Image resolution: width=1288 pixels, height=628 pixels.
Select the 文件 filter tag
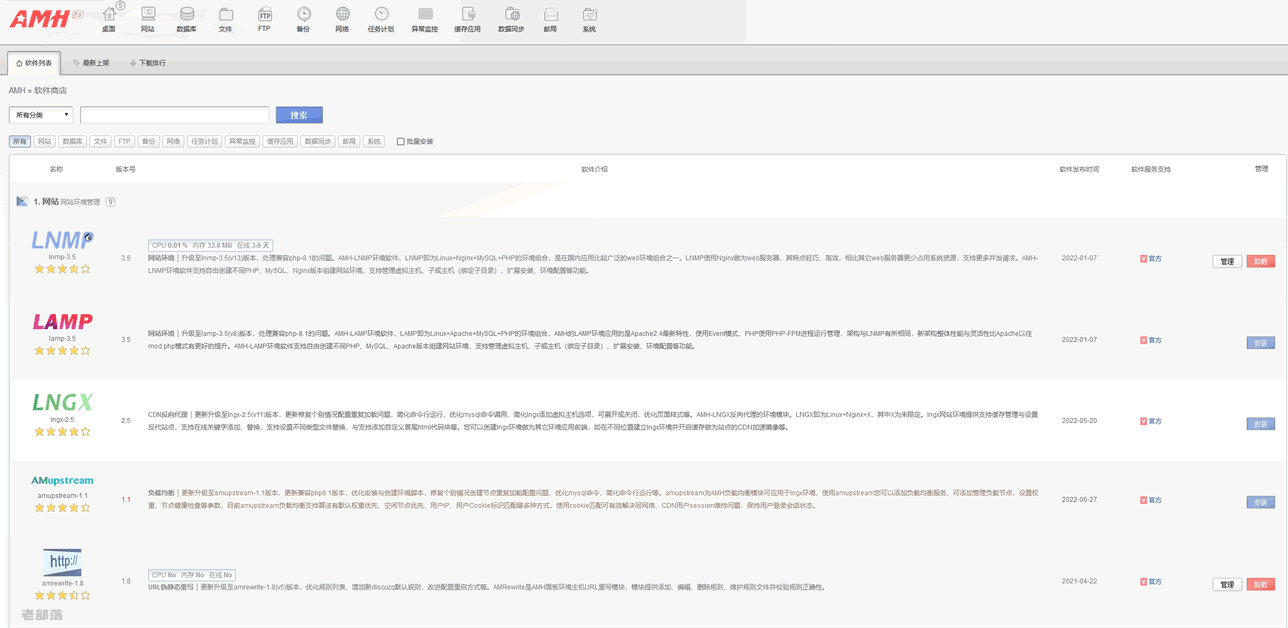click(x=100, y=142)
